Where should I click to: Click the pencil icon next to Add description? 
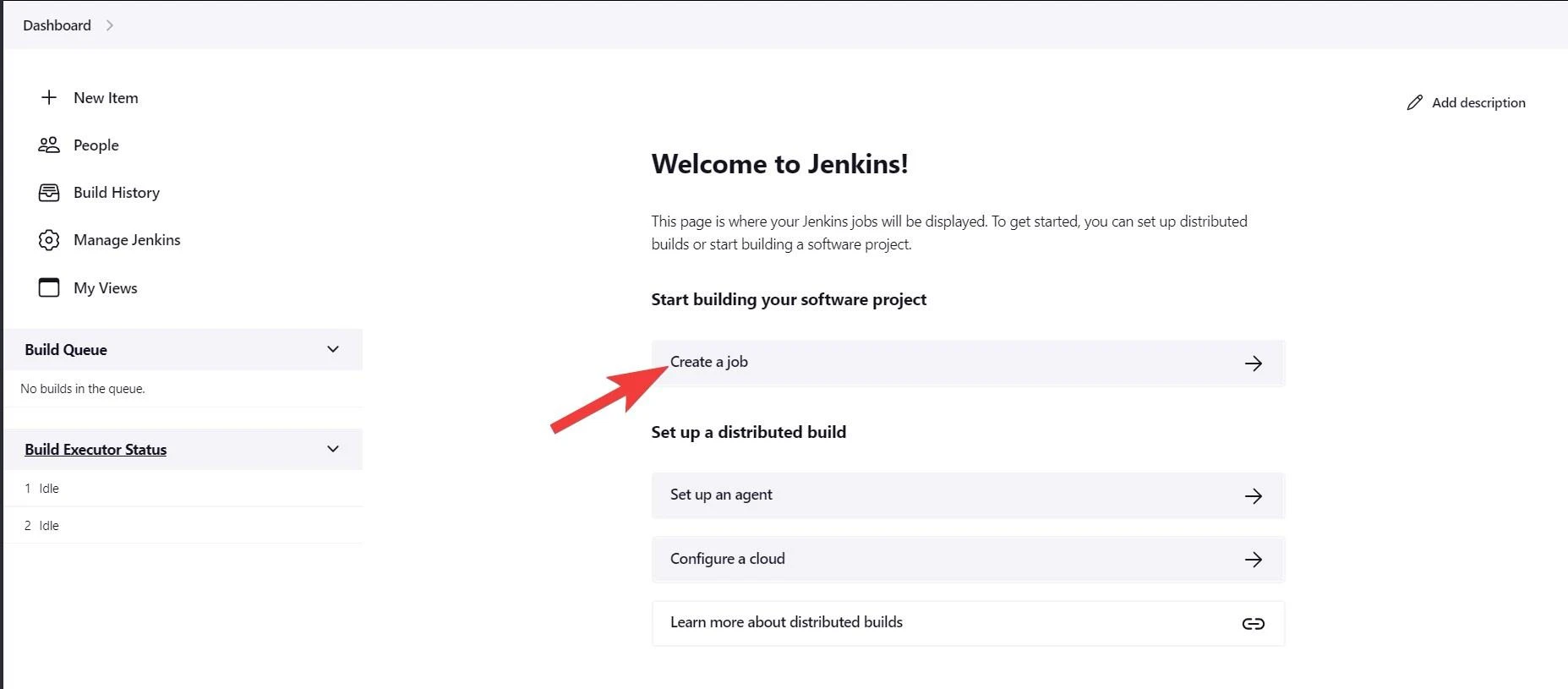coord(1415,101)
